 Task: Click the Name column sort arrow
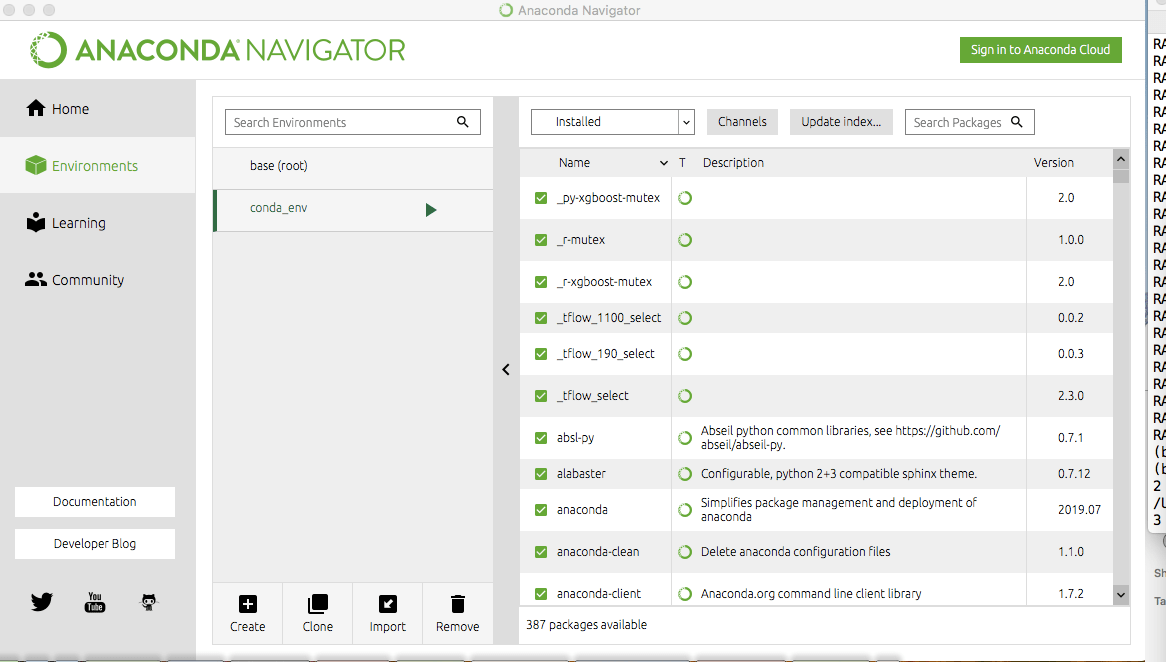click(664, 163)
